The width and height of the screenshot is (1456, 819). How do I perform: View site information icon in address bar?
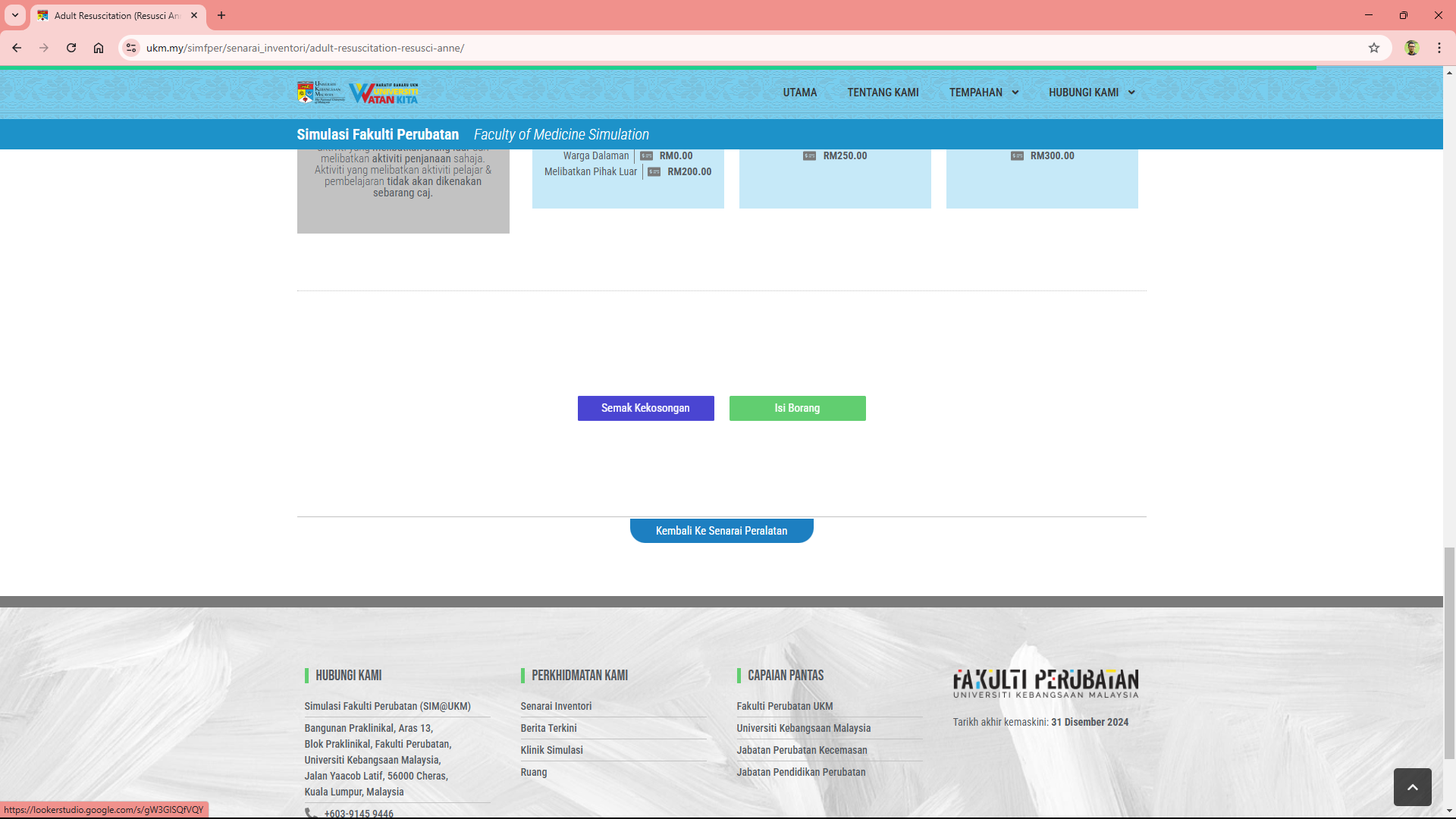point(131,48)
